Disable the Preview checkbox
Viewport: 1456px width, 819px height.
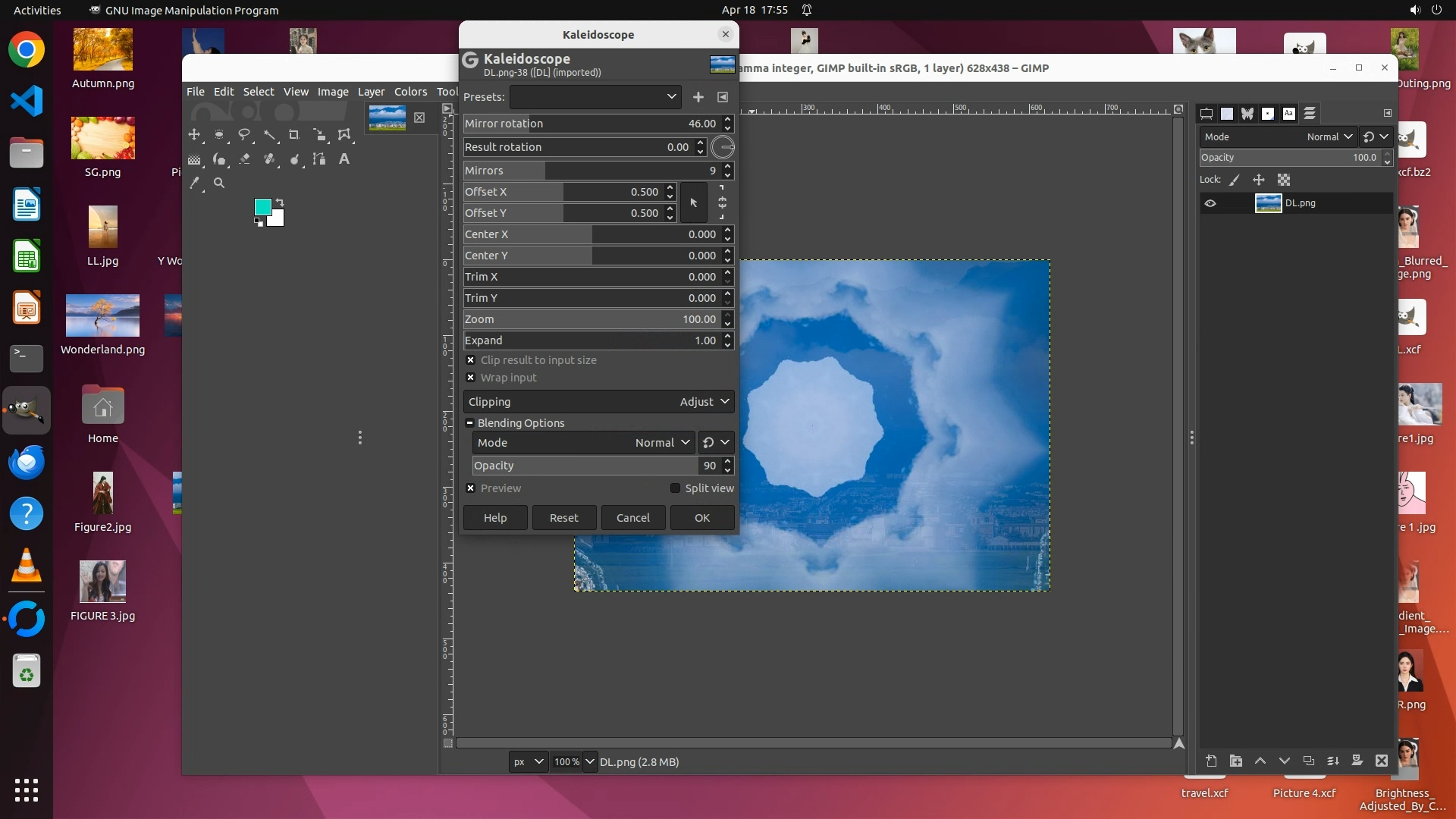(x=471, y=488)
